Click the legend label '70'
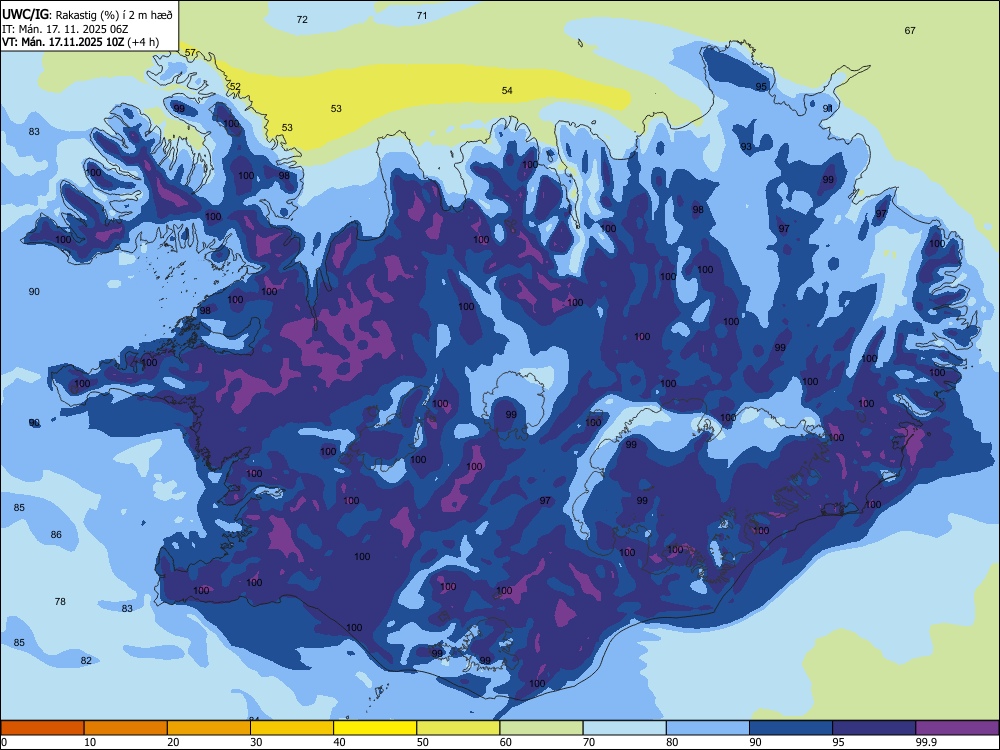 [589, 742]
